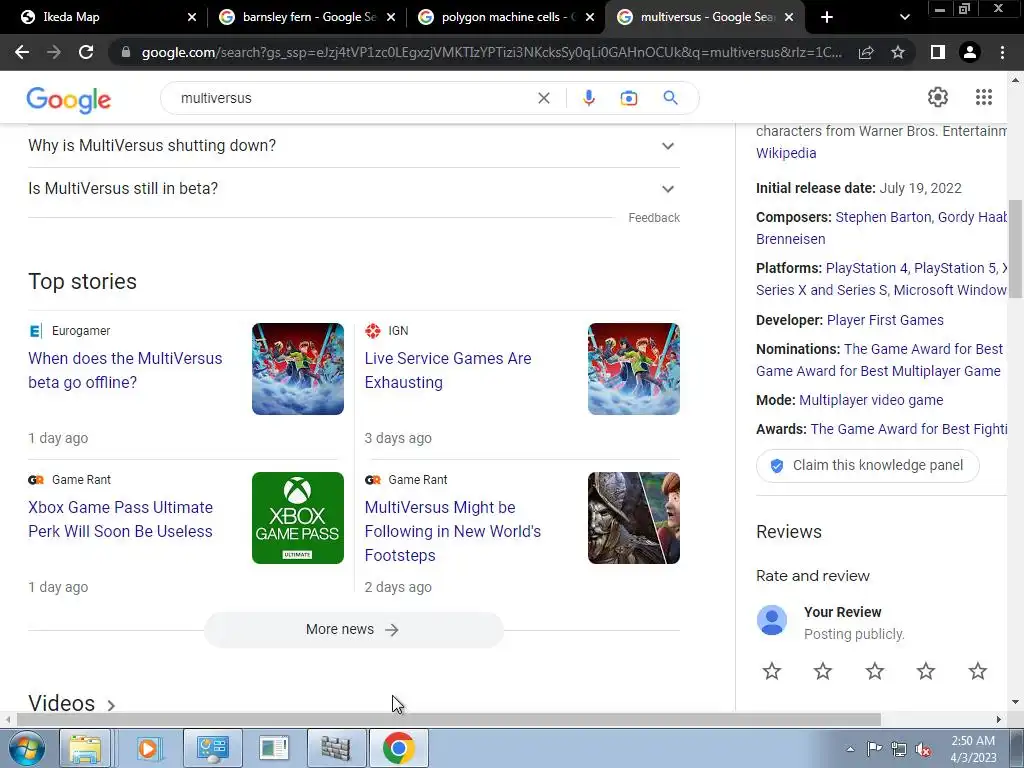Click the Eurogamer story thumbnail image

click(298, 369)
